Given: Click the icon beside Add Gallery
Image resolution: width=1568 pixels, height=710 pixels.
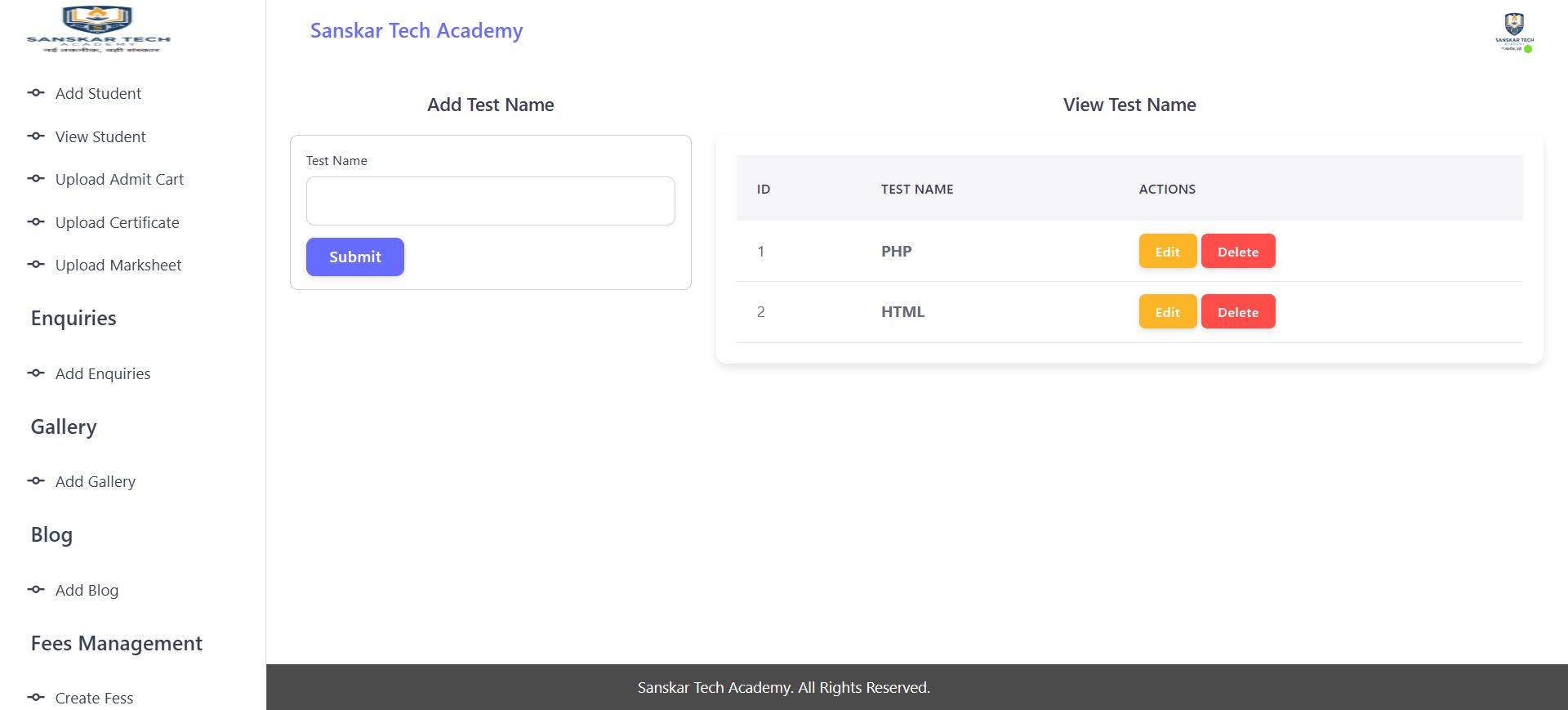Looking at the screenshot, I should click(36, 481).
